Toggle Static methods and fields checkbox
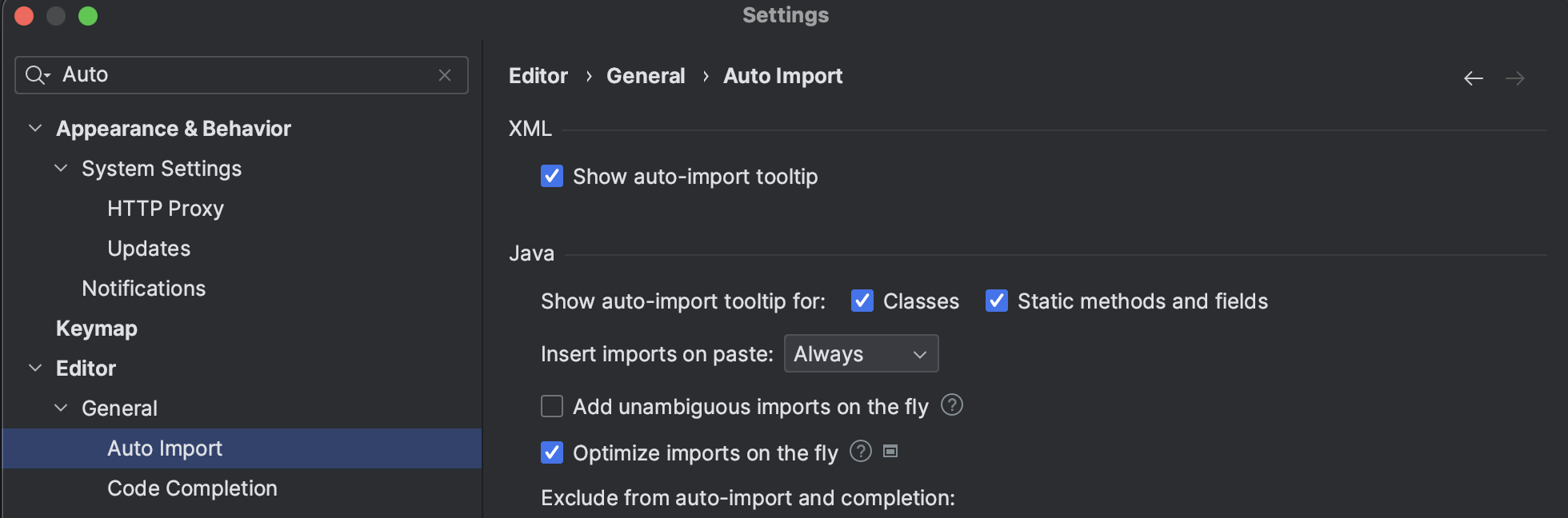Viewport: 1568px width, 518px height. [997, 301]
